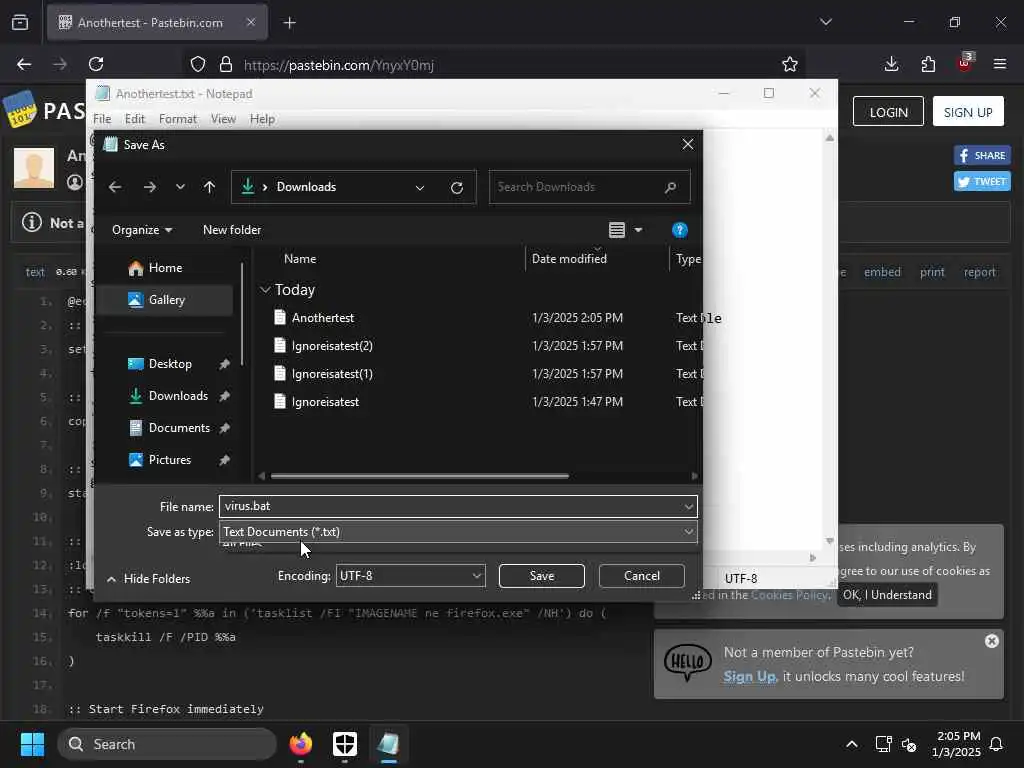Open Encoding UTF-8 dropdown
The width and height of the screenshot is (1024, 768).
(x=410, y=575)
